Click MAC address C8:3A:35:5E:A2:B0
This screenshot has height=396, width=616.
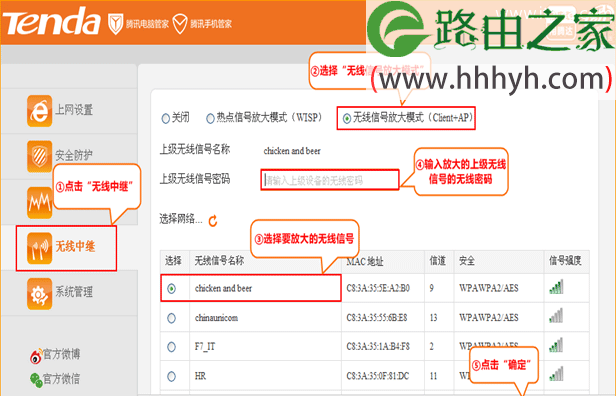pyautogui.click(x=378, y=288)
